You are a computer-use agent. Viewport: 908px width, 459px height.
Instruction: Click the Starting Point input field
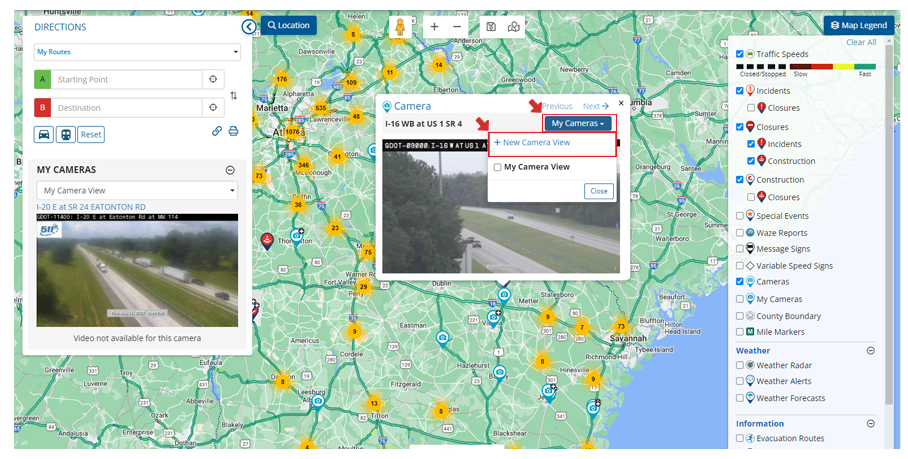coord(128,80)
